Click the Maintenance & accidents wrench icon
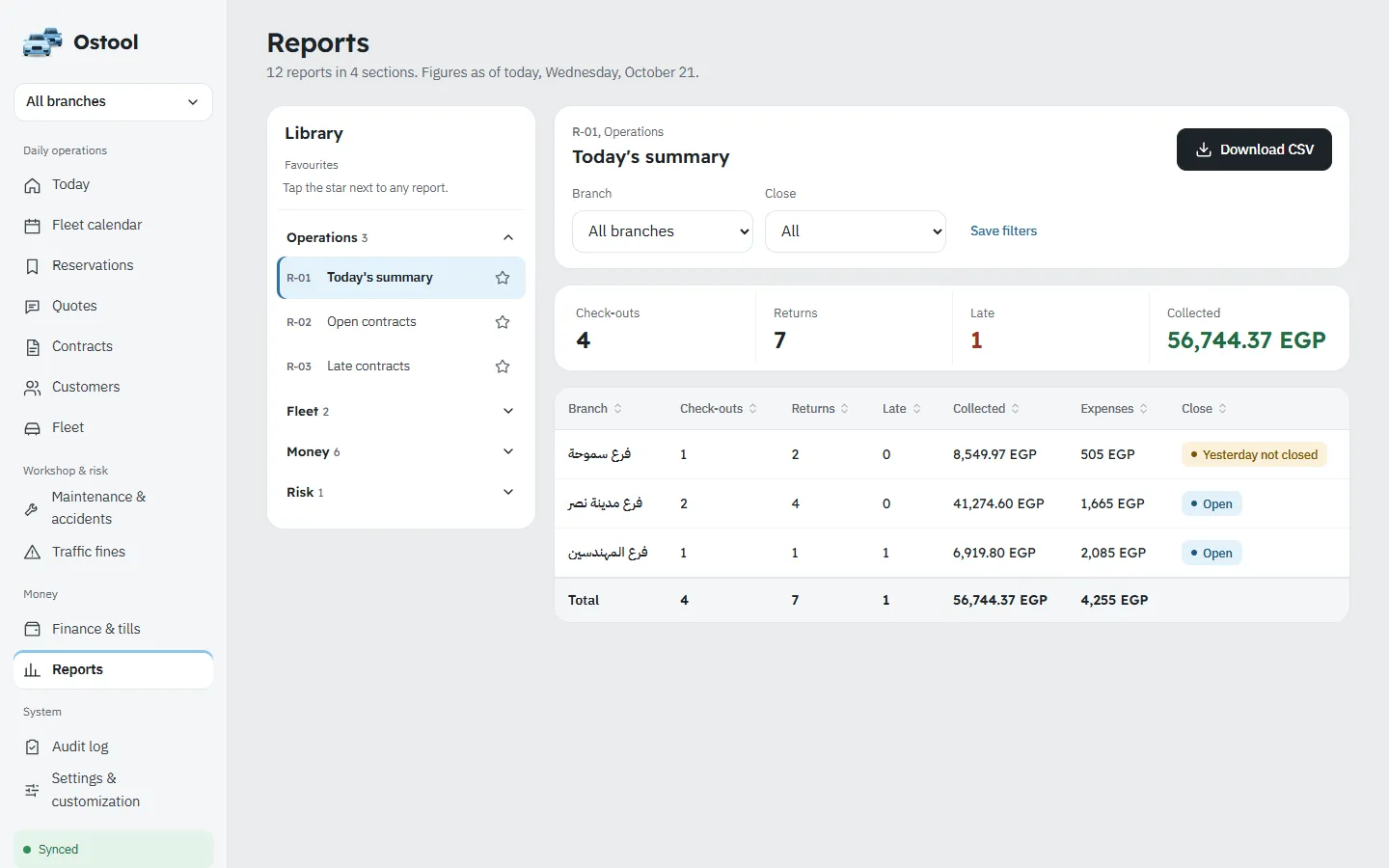The width and height of the screenshot is (1389, 868). pos(32,508)
